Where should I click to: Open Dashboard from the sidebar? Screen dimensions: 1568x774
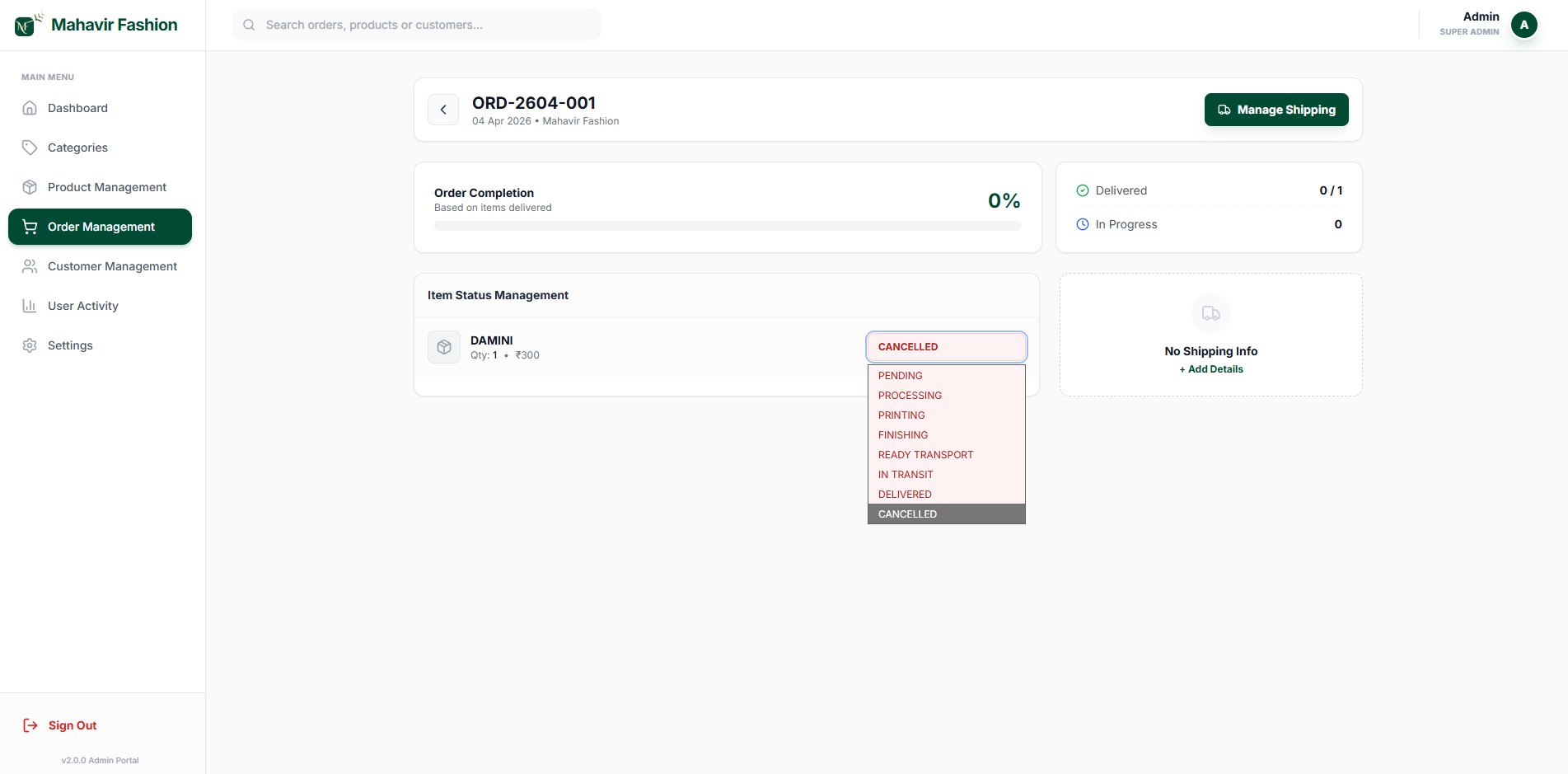click(x=77, y=108)
